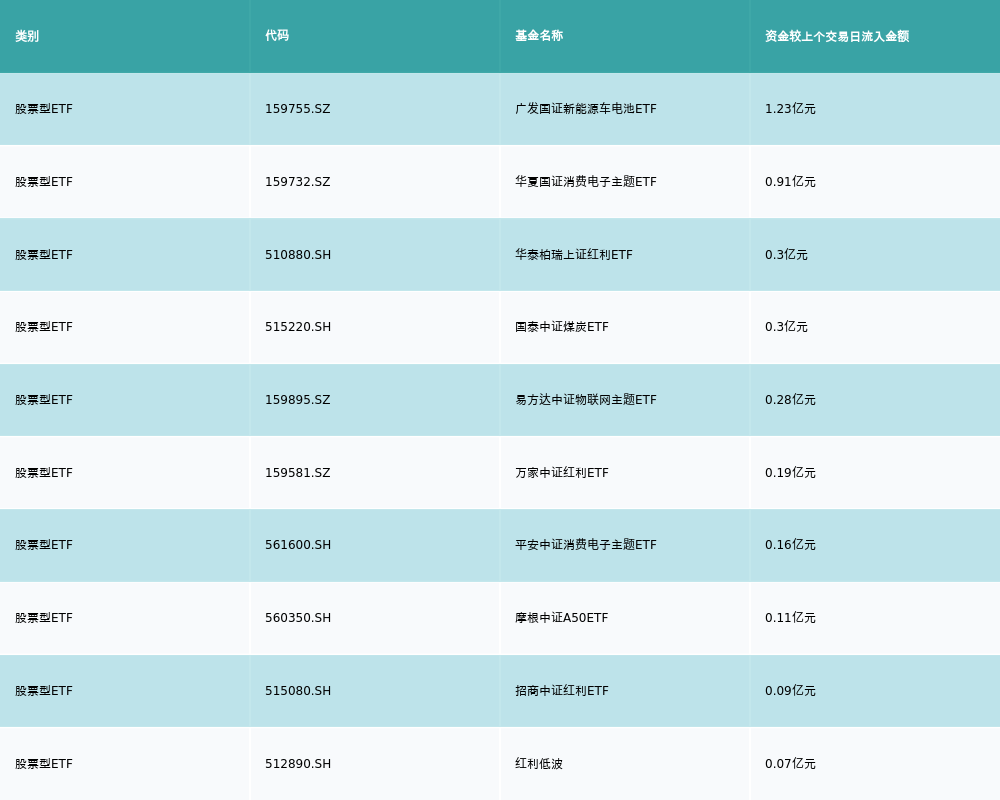Select fund name 摩根中证A50ETF
The image size is (1000, 800).
[x=562, y=618]
